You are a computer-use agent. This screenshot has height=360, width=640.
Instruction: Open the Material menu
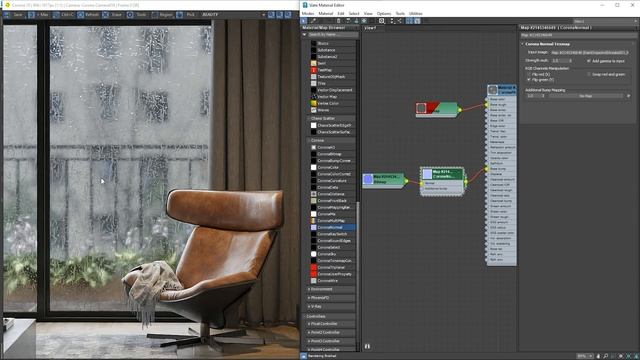(x=326, y=13)
